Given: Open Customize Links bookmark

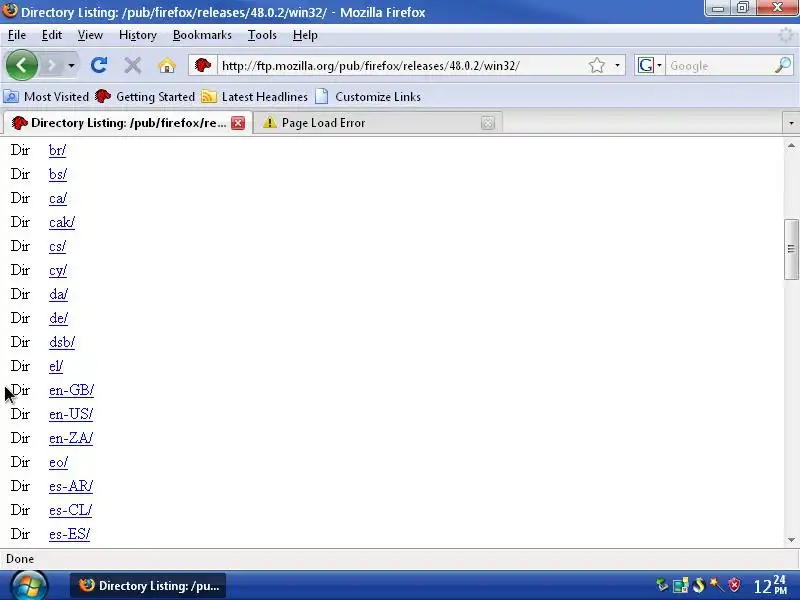Looking at the screenshot, I should tap(368, 96).
